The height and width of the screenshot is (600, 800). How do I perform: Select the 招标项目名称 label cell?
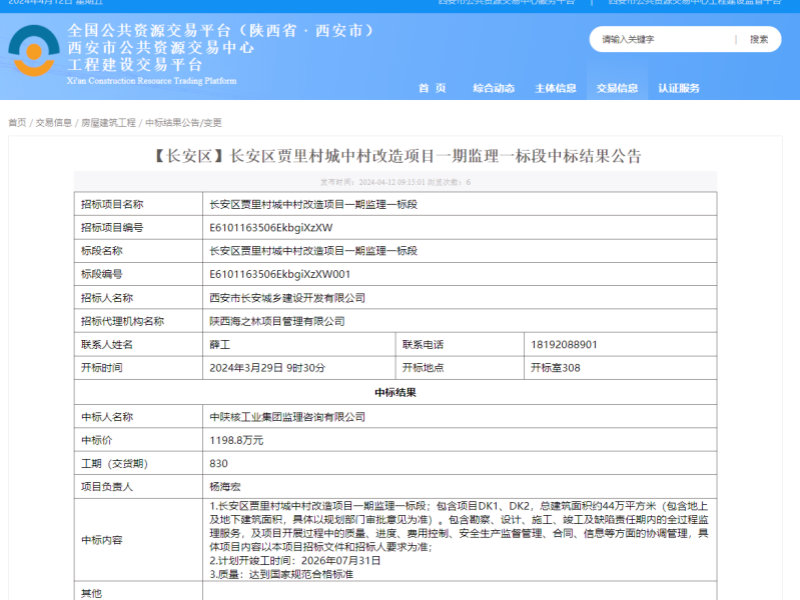click(x=138, y=204)
